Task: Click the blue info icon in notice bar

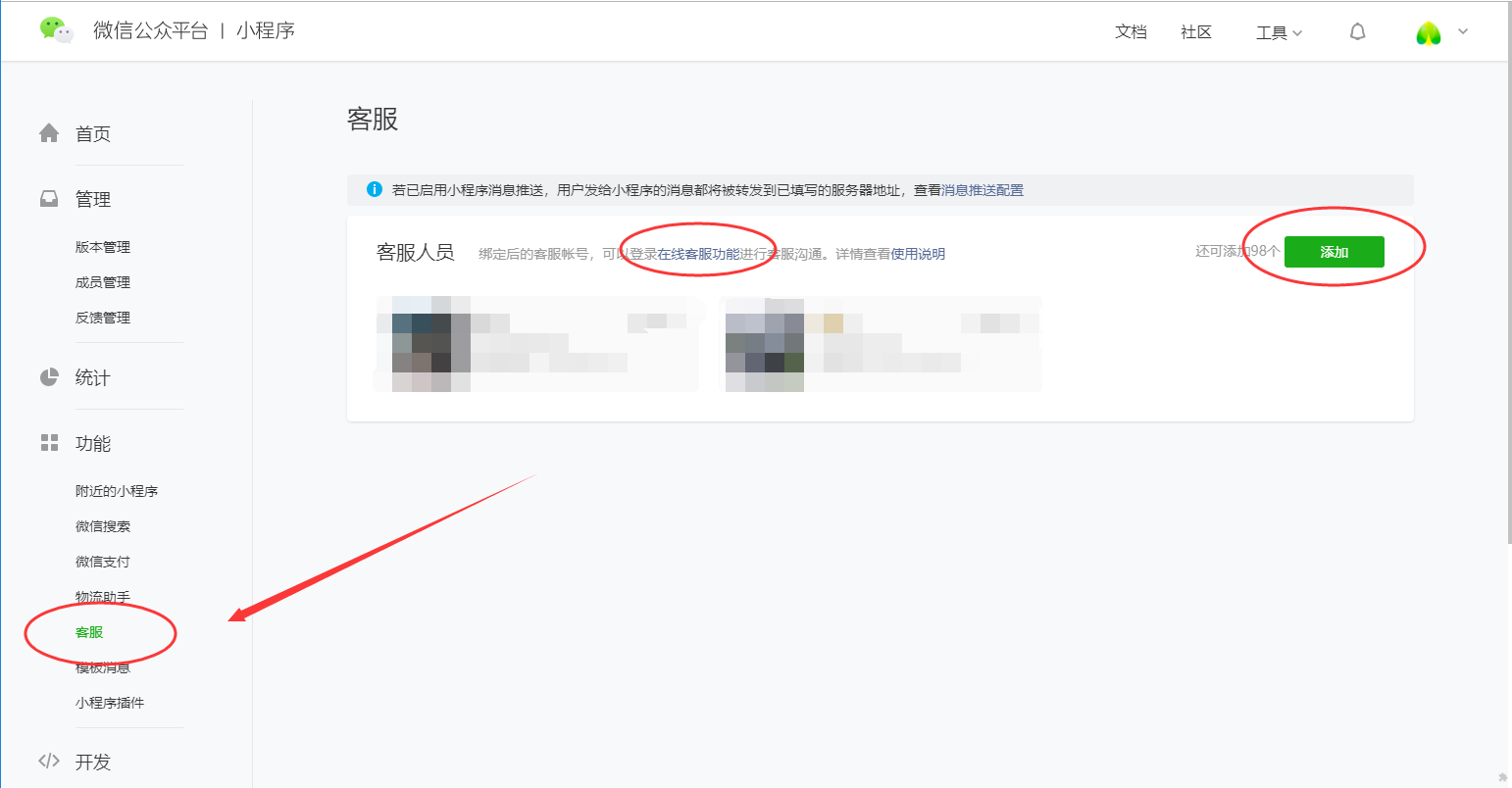Action: (375, 189)
